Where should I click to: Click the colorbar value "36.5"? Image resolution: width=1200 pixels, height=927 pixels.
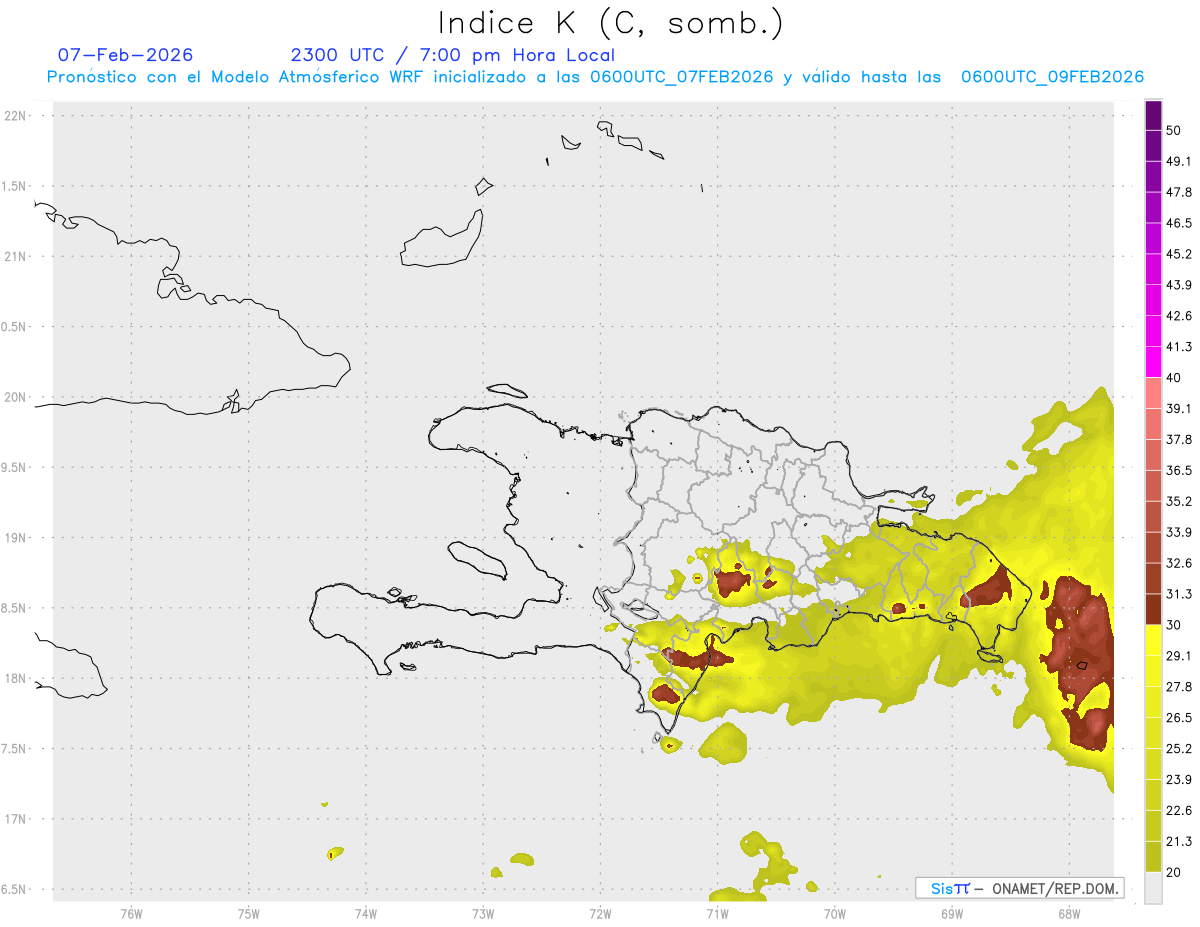1179,471
